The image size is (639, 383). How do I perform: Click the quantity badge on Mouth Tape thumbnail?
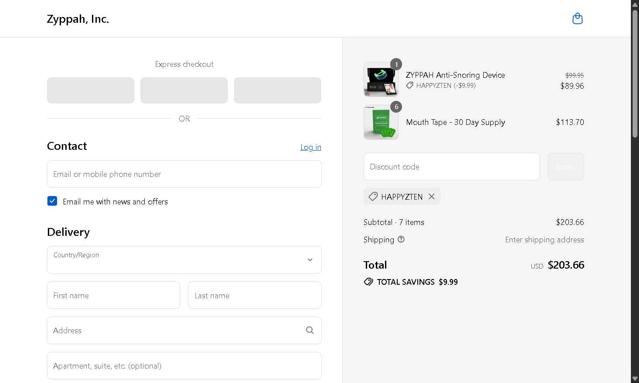click(x=396, y=107)
